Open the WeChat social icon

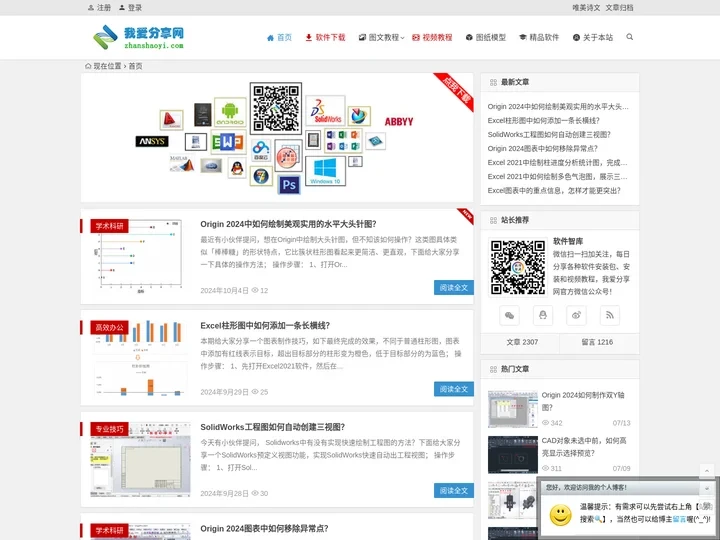509,315
